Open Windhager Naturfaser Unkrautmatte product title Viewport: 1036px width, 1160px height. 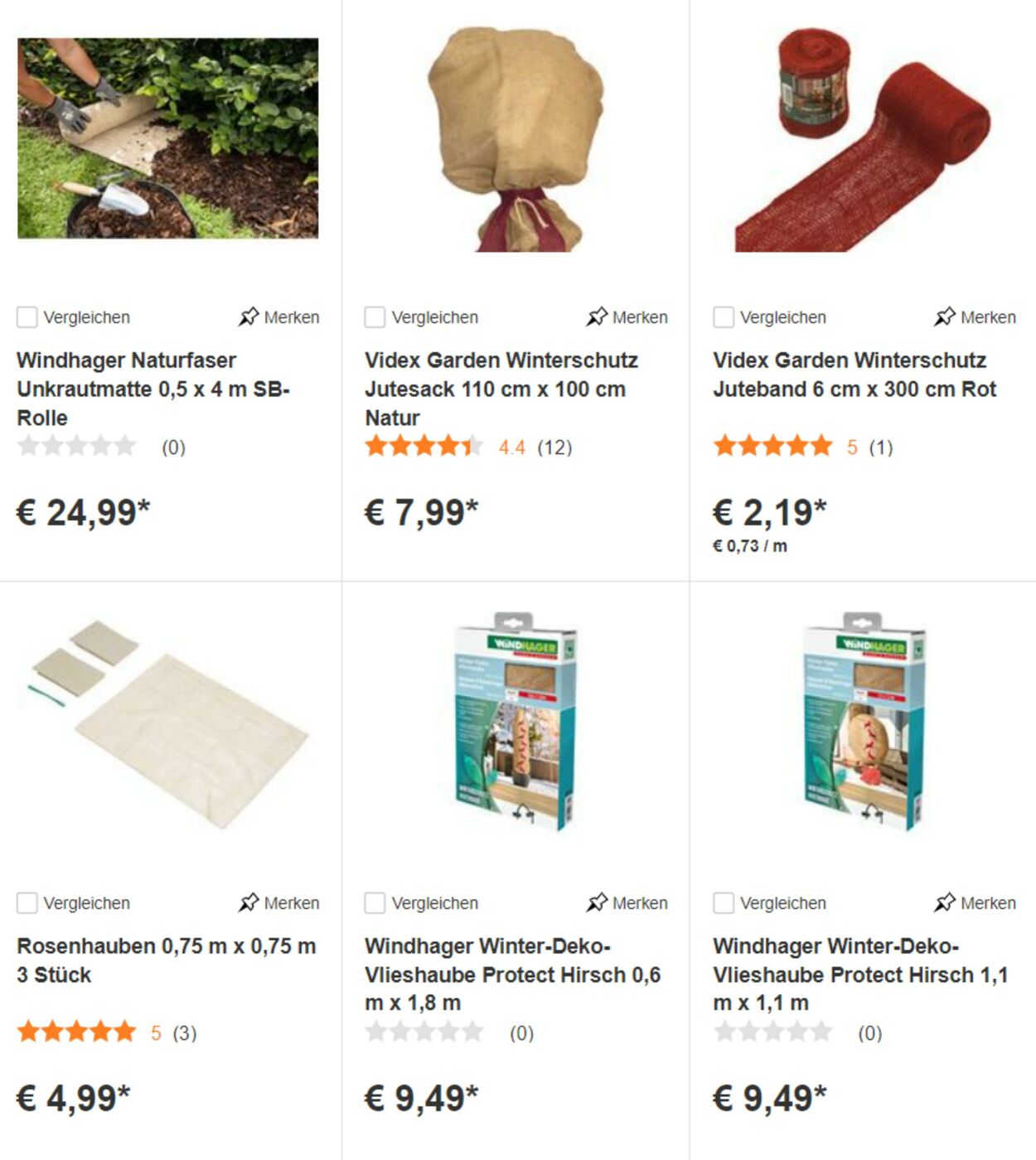click(x=153, y=389)
